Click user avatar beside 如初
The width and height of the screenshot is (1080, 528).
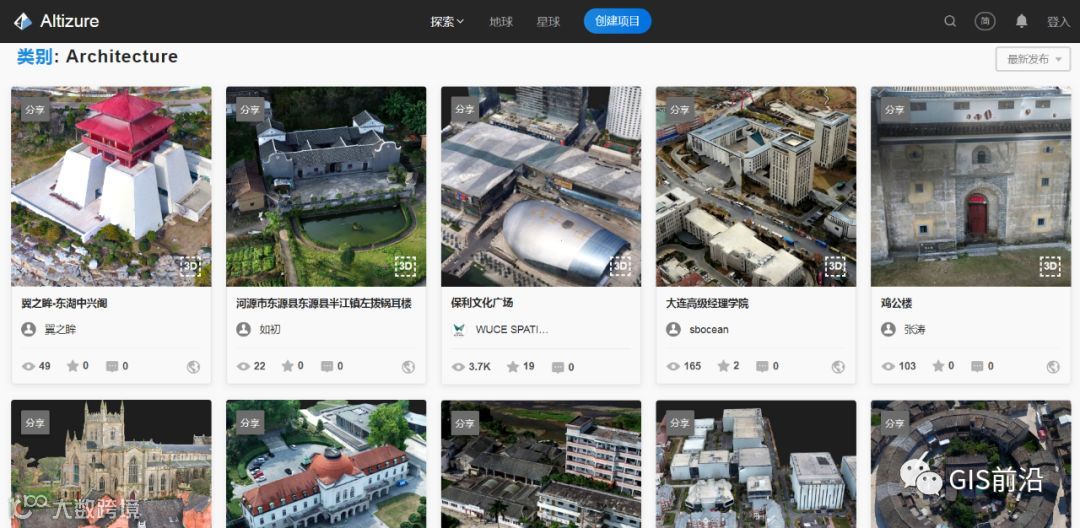coord(243,329)
